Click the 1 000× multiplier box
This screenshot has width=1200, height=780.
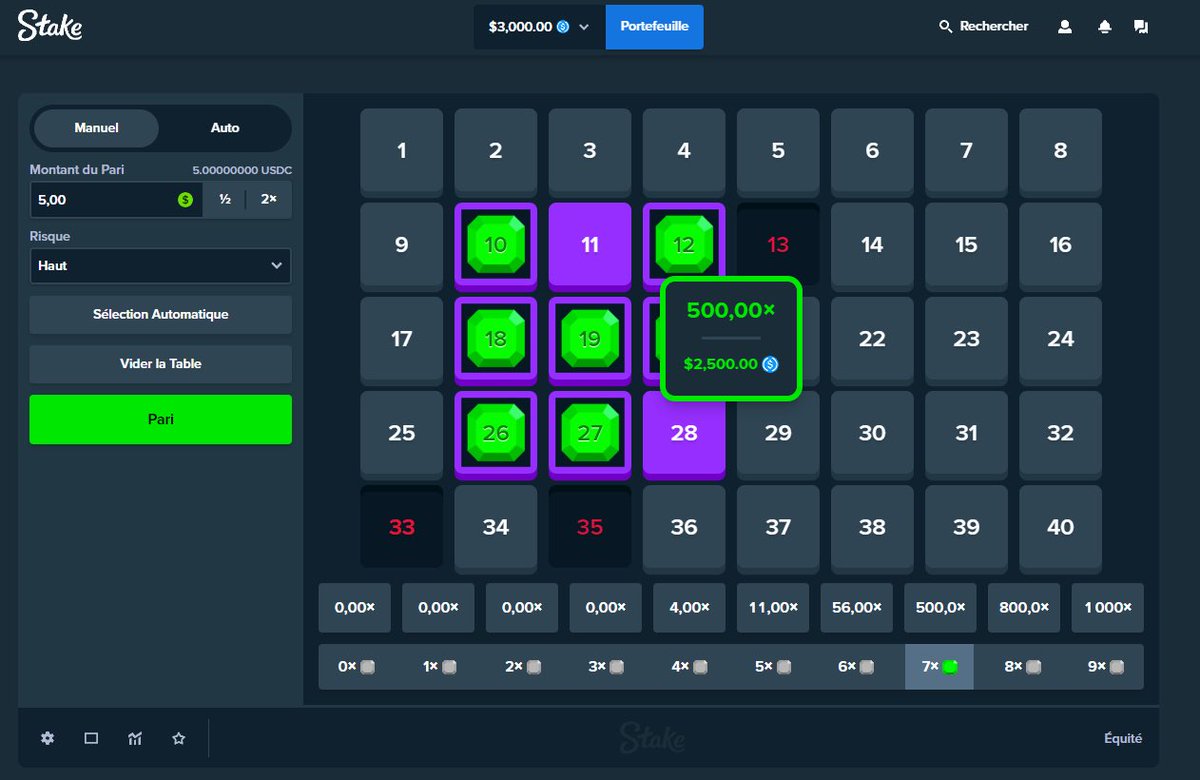(1107, 607)
